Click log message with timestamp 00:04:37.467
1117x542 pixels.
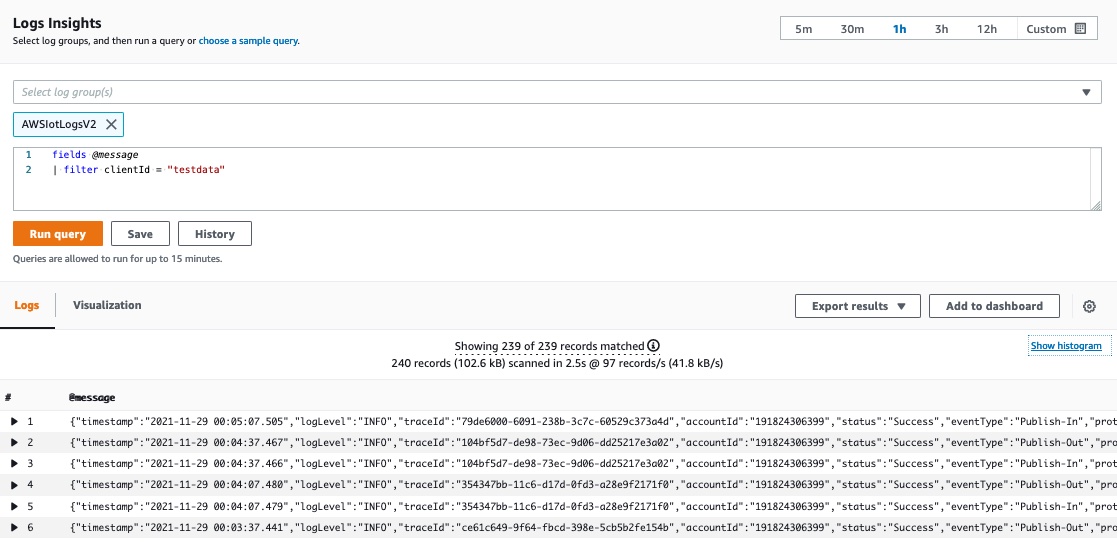593,442
